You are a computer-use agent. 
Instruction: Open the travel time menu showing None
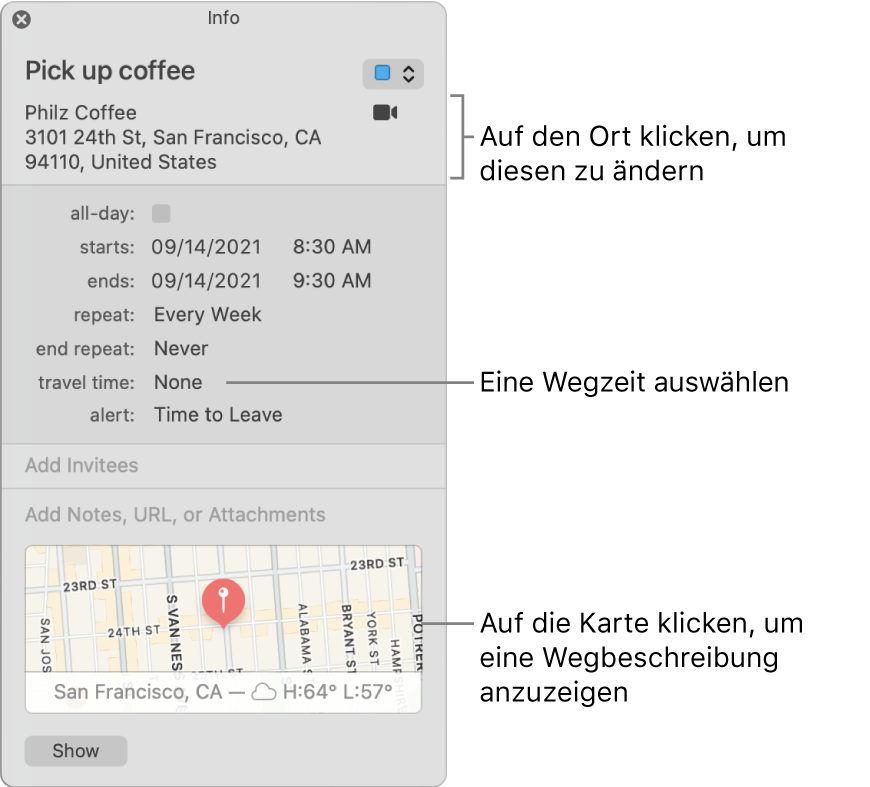178,382
